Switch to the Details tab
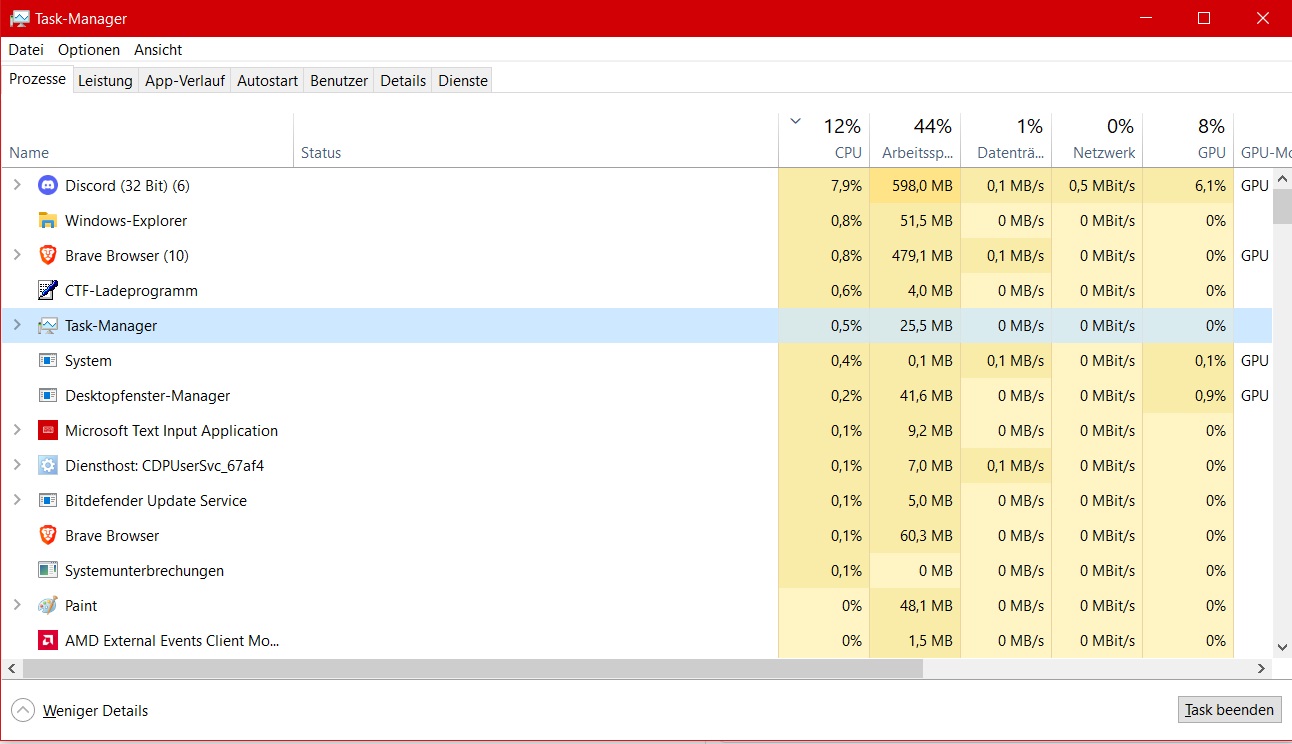The image size is (1292, 744). [403, 80]
